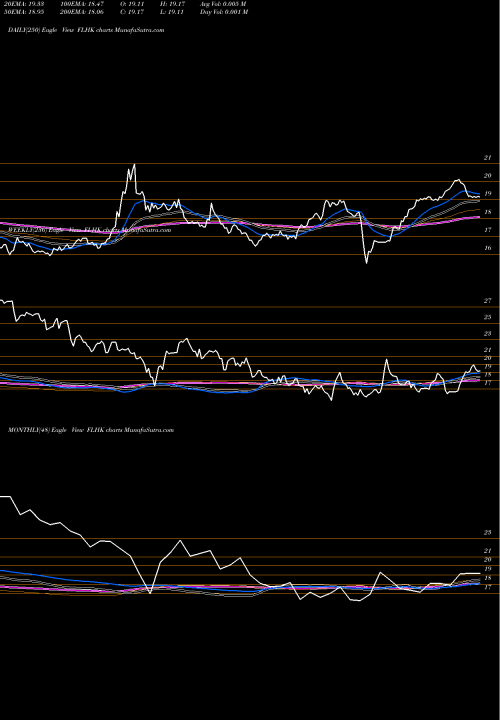Click the 18 price label on daily chart
The width and height of the screenshot is (500, 720).
(x=488, y=212)
